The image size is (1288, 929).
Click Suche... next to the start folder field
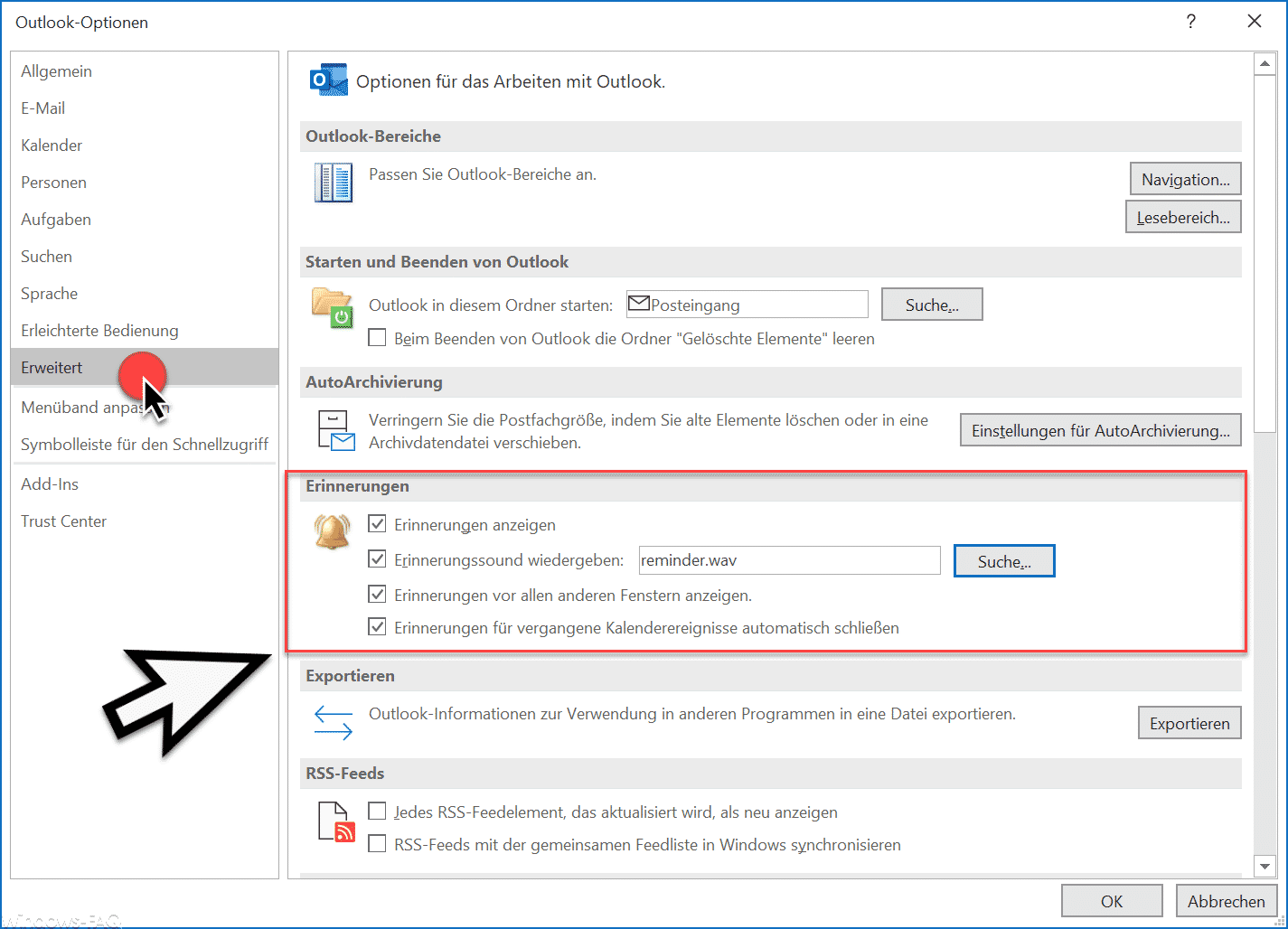tap(932, 305)
